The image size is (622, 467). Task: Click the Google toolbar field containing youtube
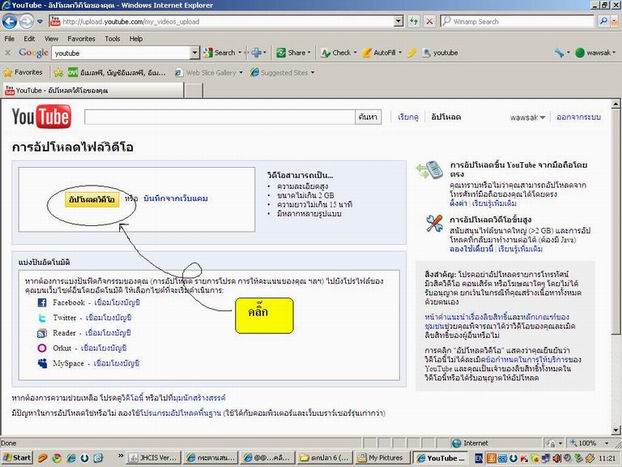pyautogui.click(x=121, y=53)
